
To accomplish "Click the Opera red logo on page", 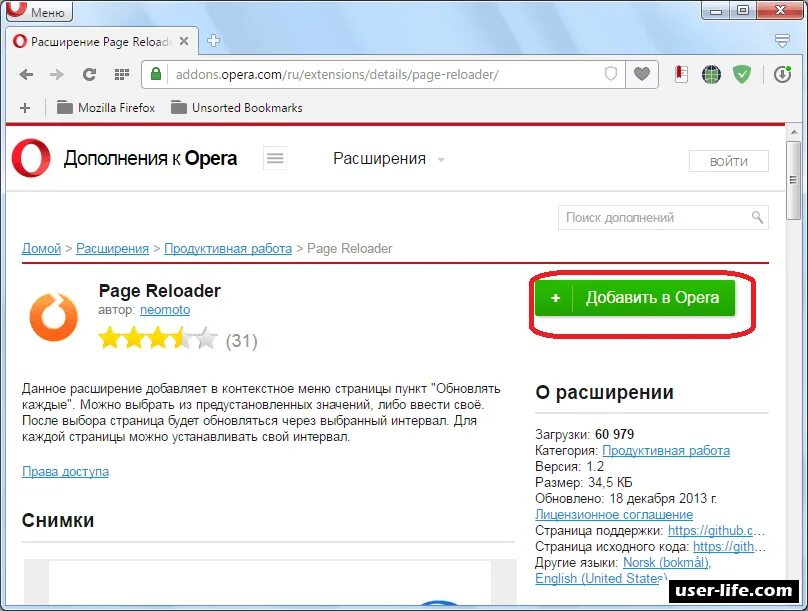I will pos(31,158).
